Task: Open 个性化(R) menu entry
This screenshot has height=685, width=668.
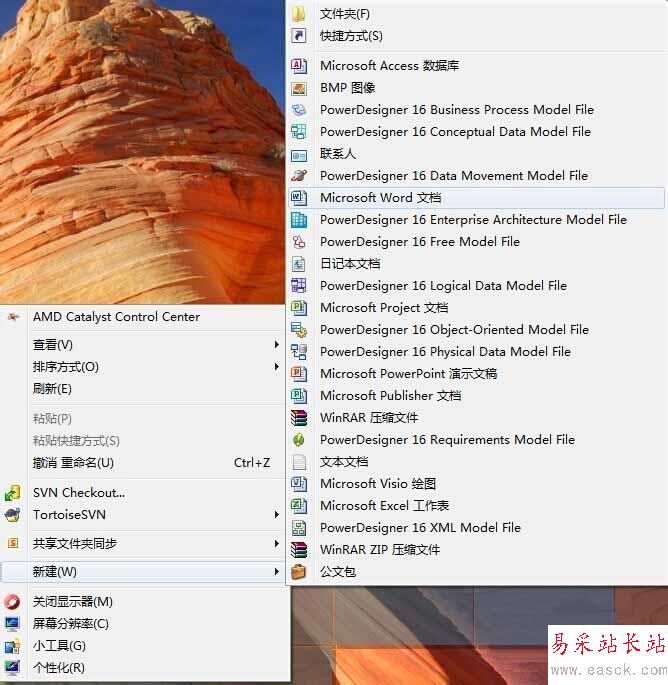Action: click(x=143, y=668)
